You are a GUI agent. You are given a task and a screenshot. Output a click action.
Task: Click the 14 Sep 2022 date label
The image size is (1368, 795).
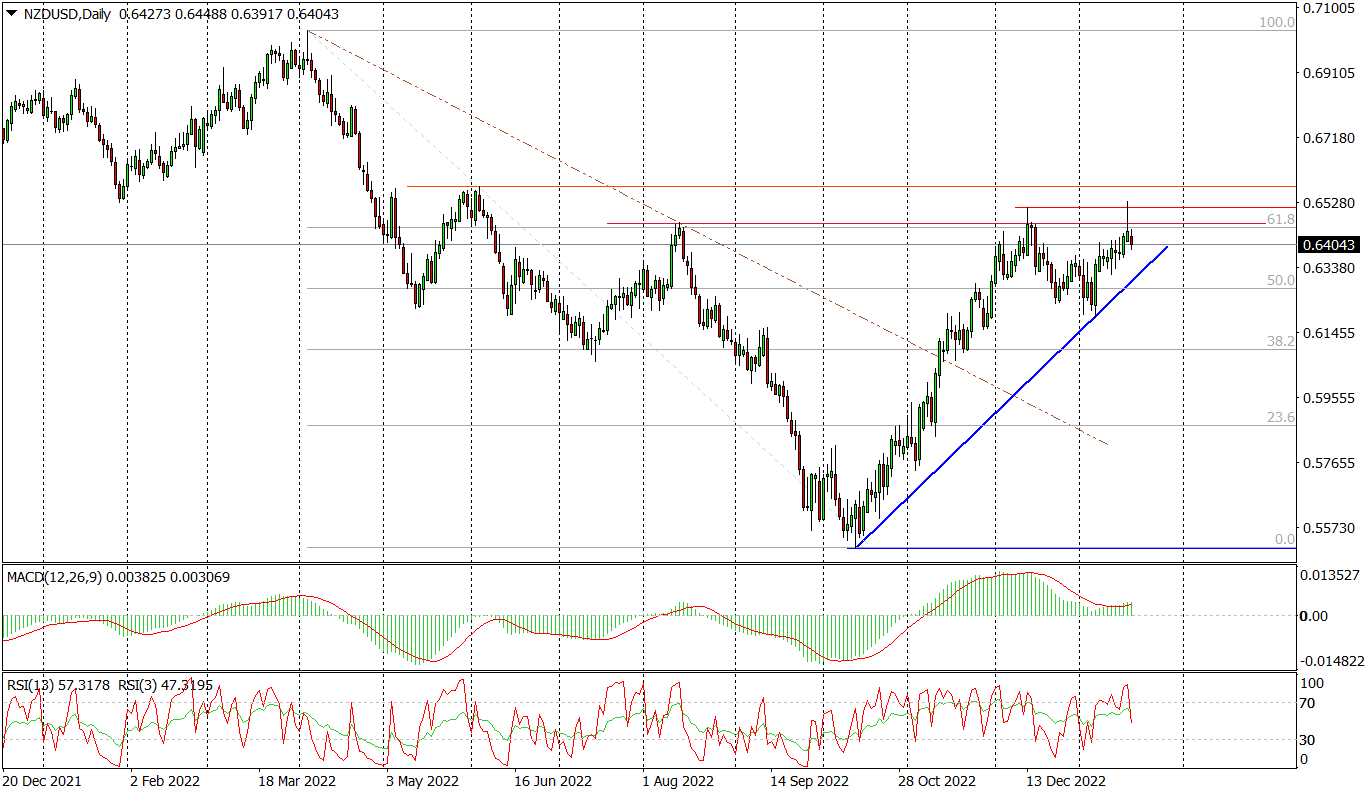tap(810, 780)
